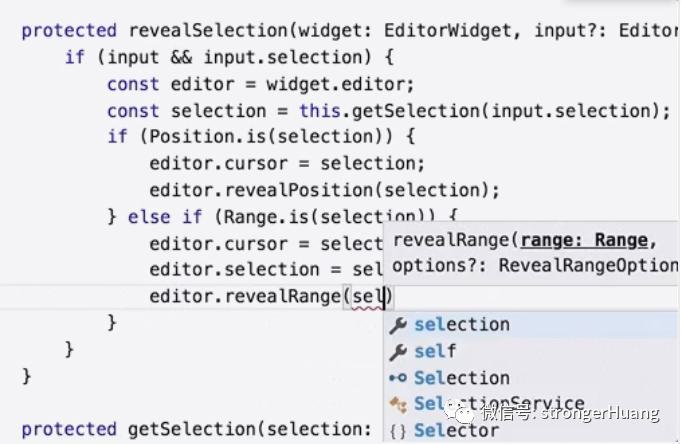Screen dimensions: 681x444
Task: Click the 'revealSelection' method name
Action: click(208, 30)
